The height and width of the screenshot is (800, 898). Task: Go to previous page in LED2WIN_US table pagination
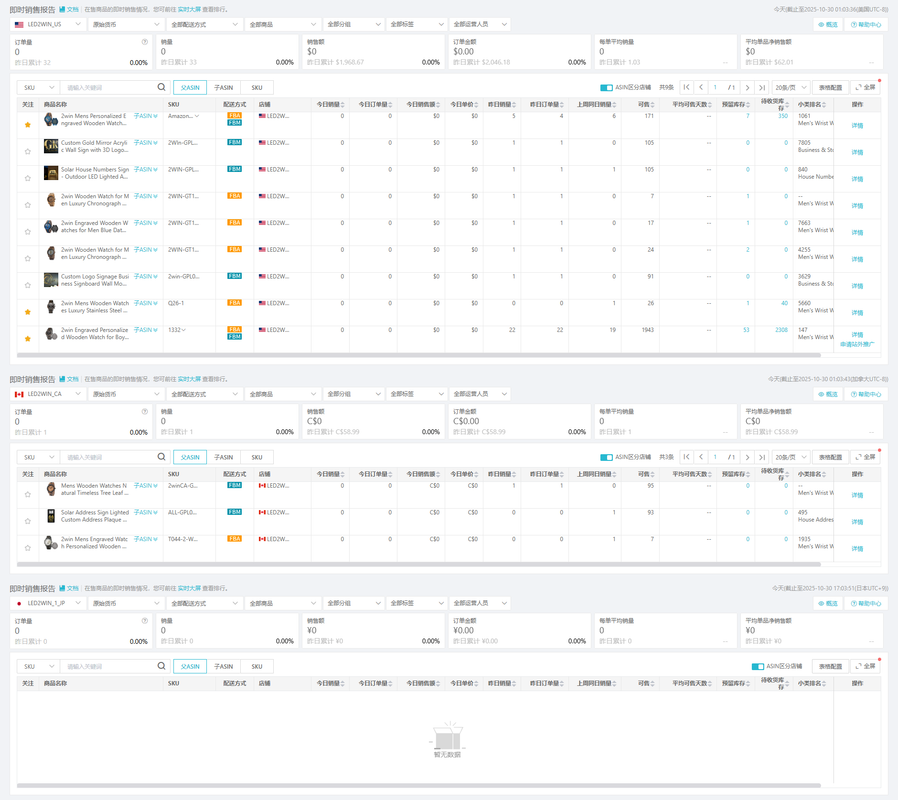[701, 87]
